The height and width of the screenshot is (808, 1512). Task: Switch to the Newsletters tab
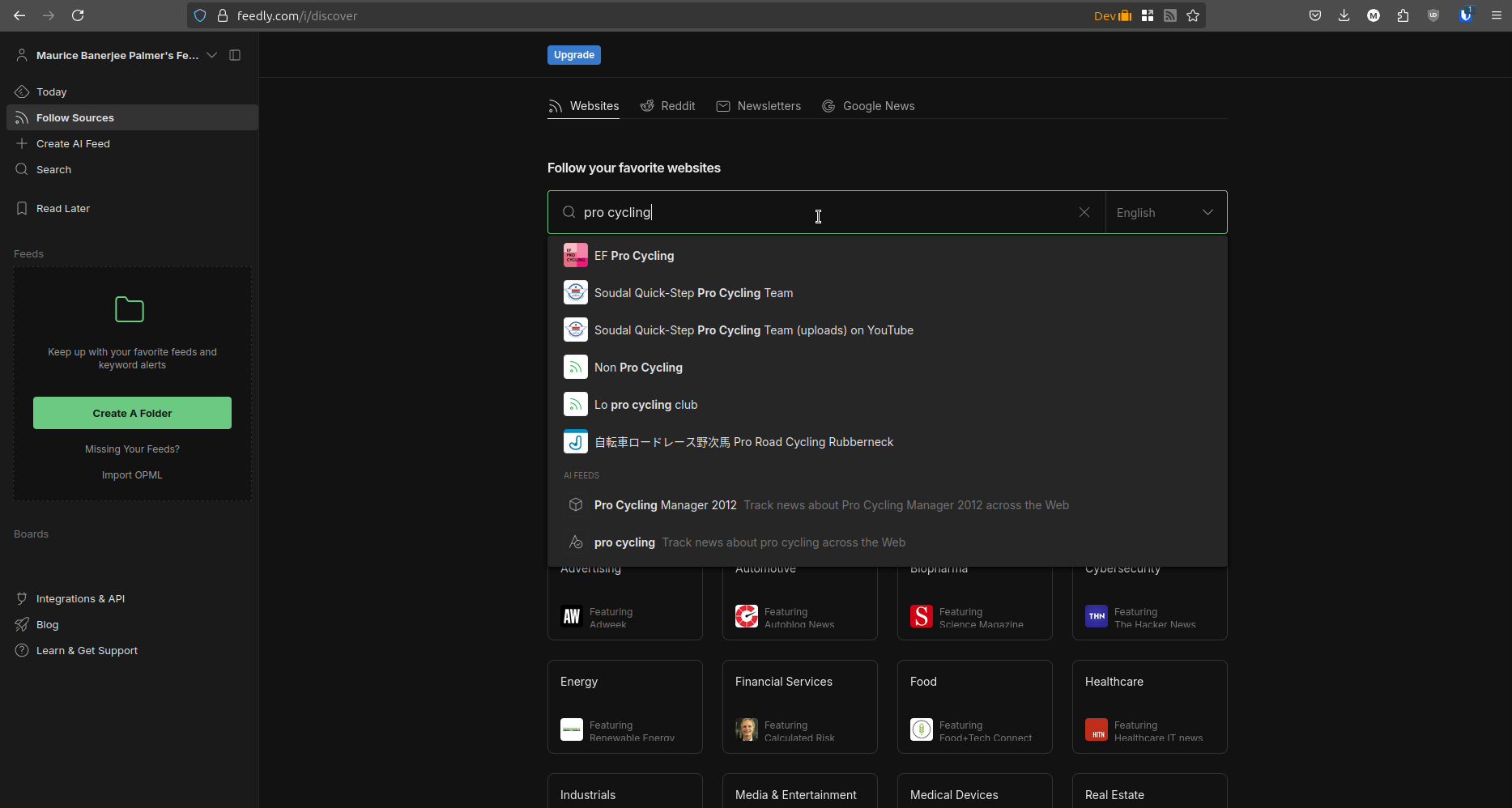click(x=759, y=106)
